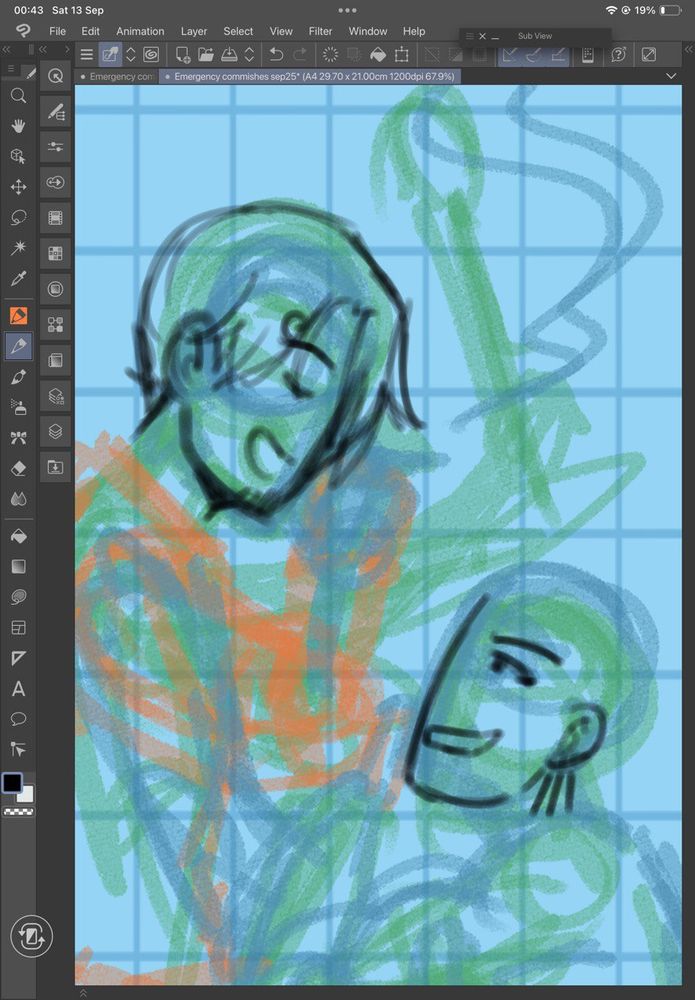Save the canvas via save icon
The width and height of the screenshot is (695, 1000).
[229, 55]
